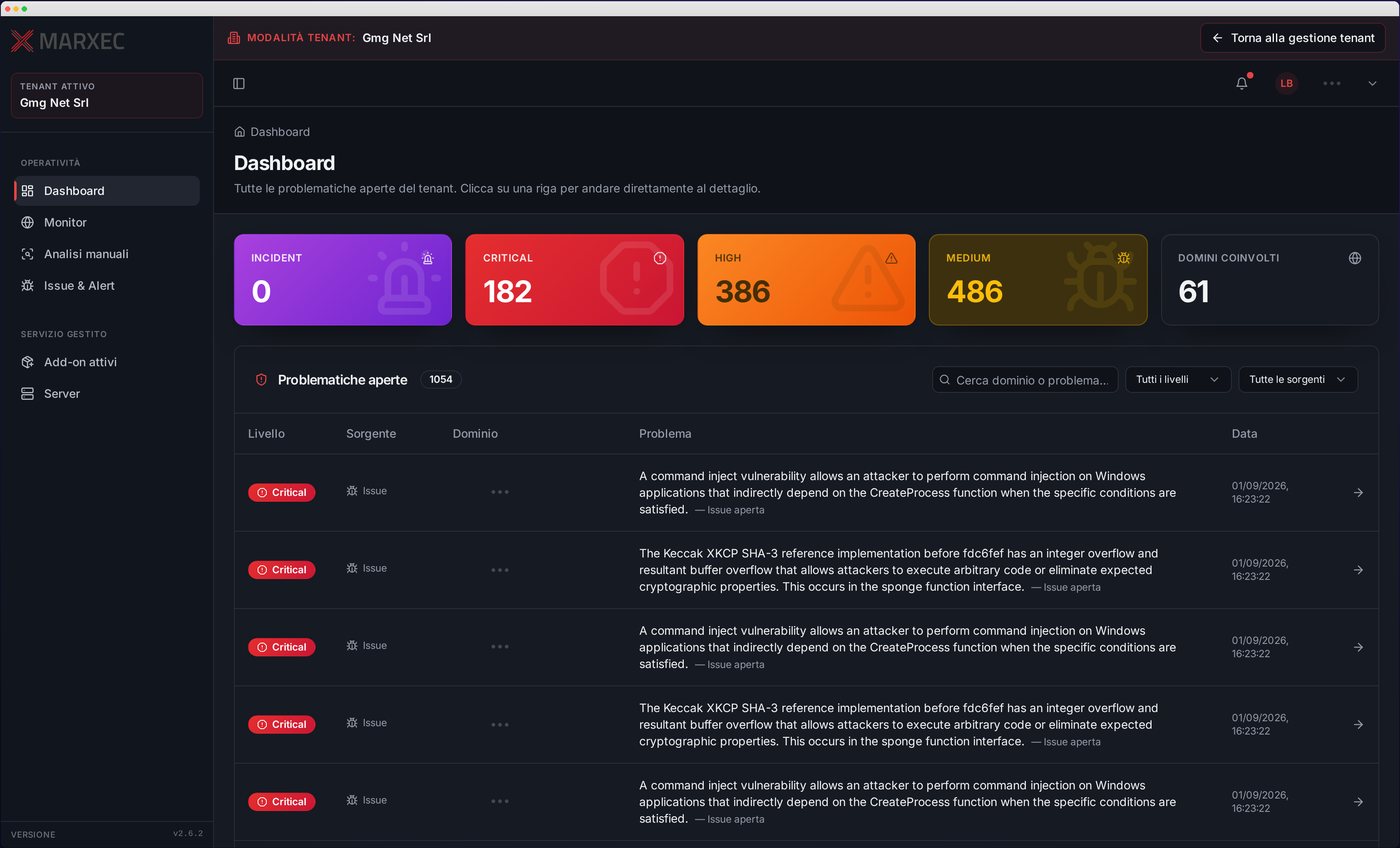1400x848 pixels.
Task: Open the notifications bell
Action: (1242, 84)
